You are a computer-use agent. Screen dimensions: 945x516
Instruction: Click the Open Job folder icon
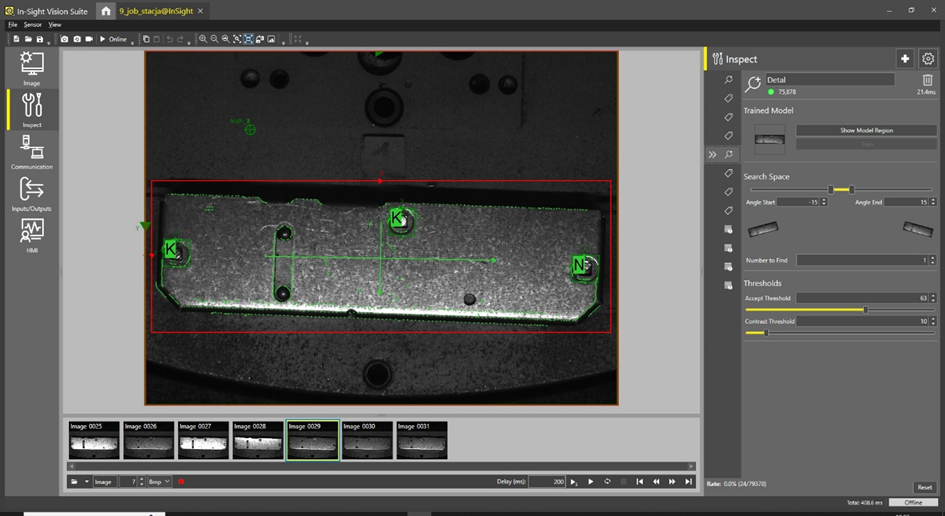28,39
